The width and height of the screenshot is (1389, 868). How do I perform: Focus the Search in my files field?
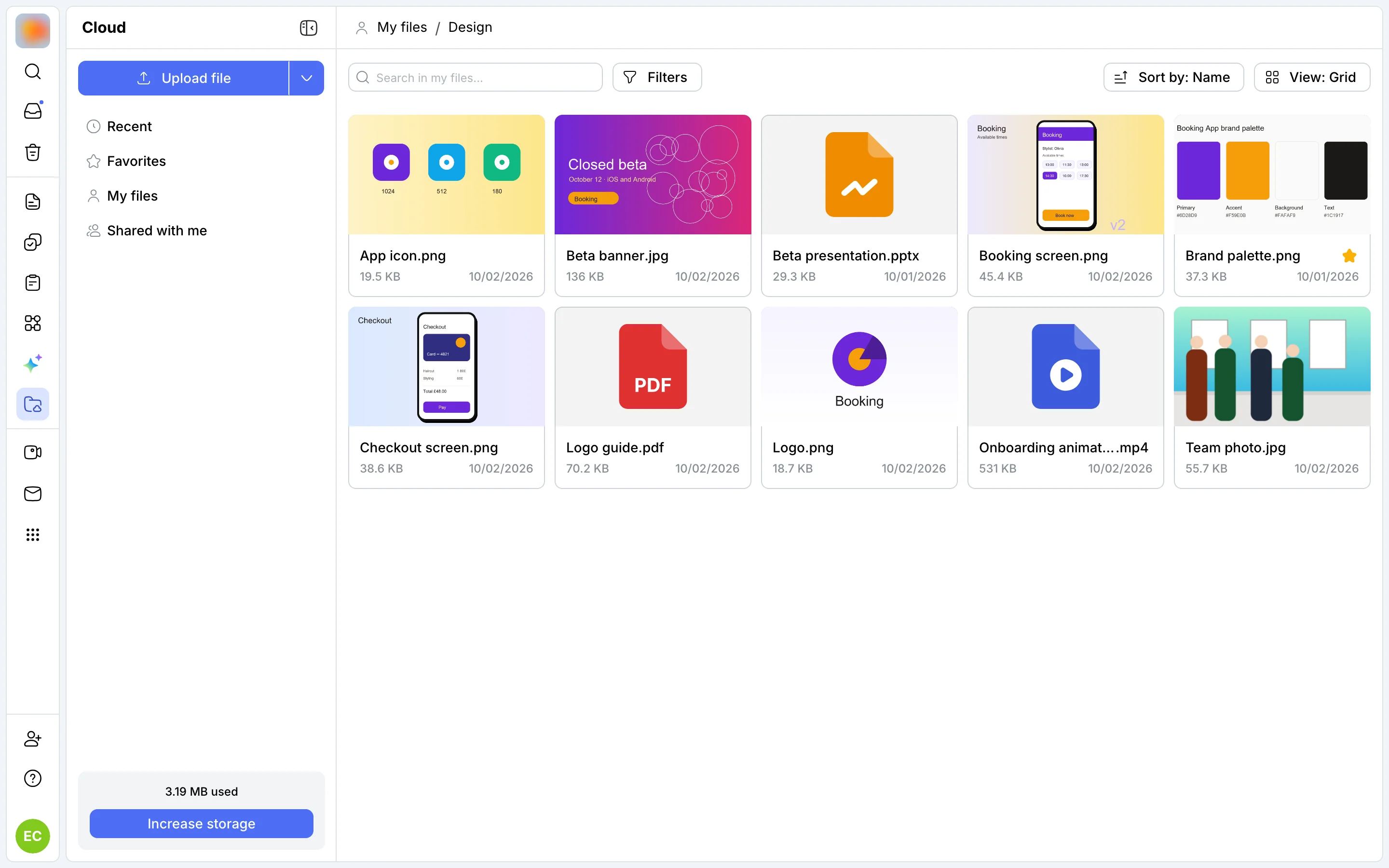(475, 77)
